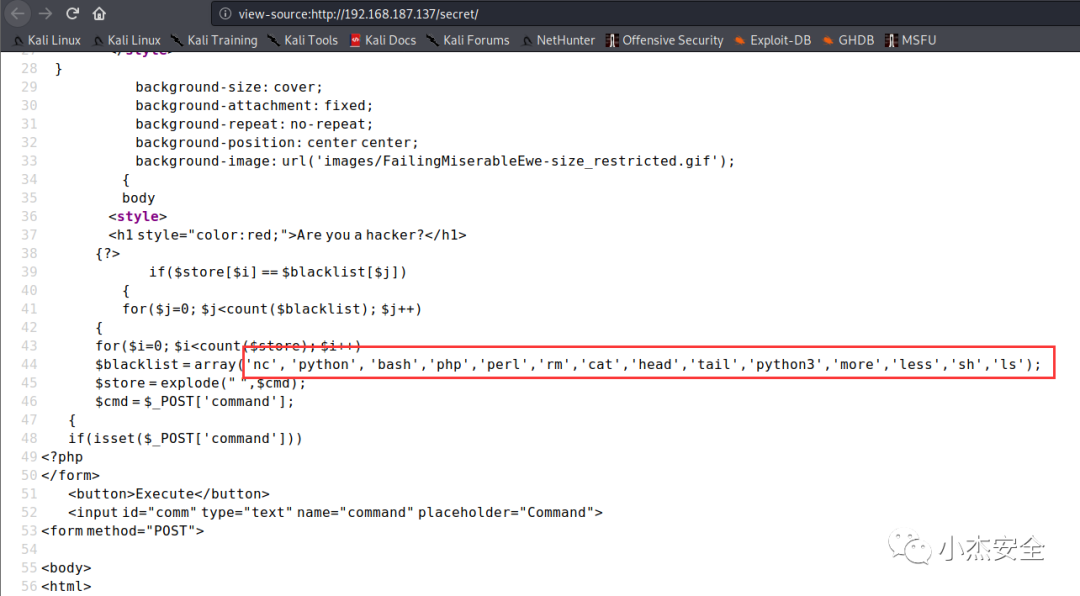Viewport: 1080px width, 596px height.
Task: Click line number 44 in gutter
Action: tap(29, 364)
